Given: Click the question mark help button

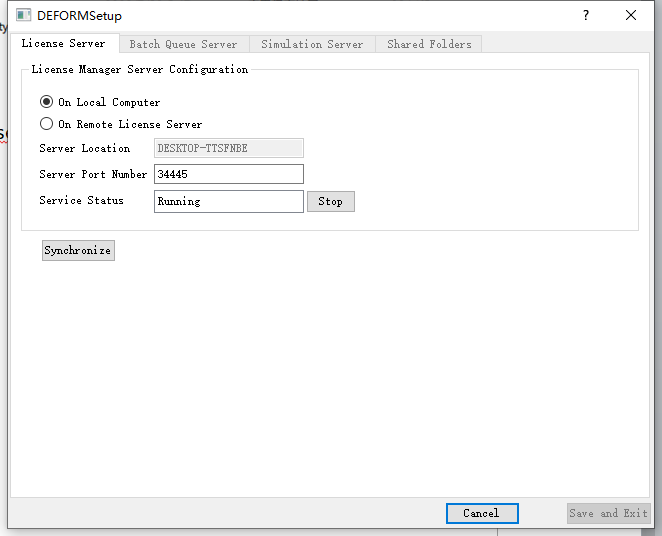Looking at the screenshot, I should coord(586,15).
